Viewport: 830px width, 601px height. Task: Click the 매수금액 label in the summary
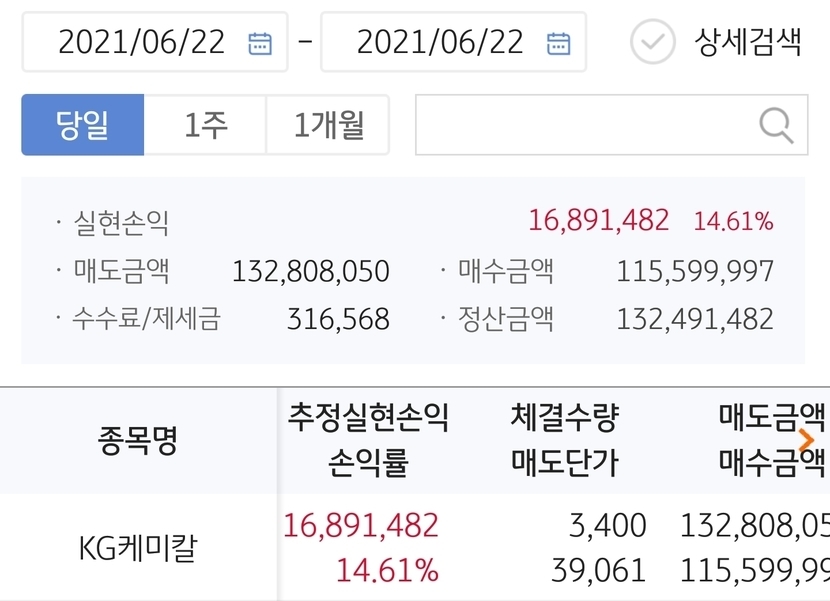[x=506, y=271]
